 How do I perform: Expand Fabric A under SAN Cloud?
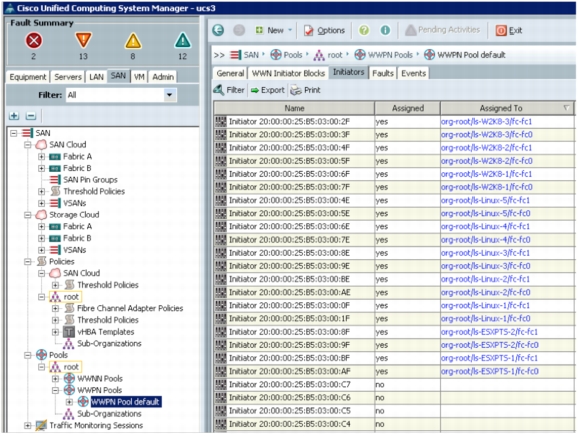(x=41, y=157)
